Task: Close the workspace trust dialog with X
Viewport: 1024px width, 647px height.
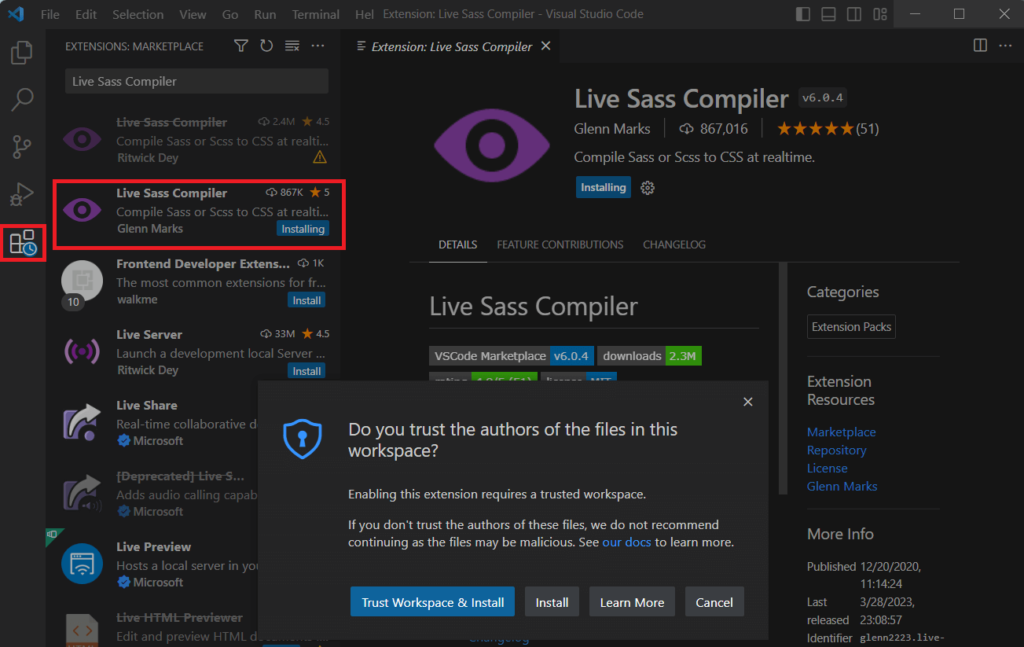Action: click(x=748, y=402)
